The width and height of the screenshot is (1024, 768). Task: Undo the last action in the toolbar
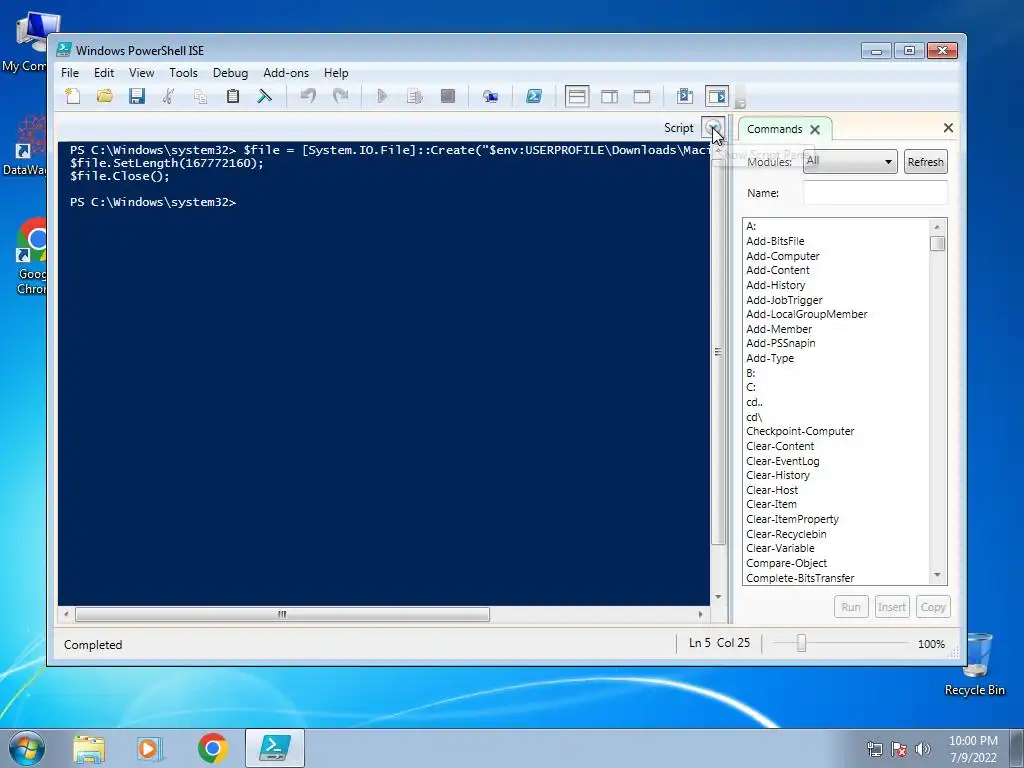[308, 97]
